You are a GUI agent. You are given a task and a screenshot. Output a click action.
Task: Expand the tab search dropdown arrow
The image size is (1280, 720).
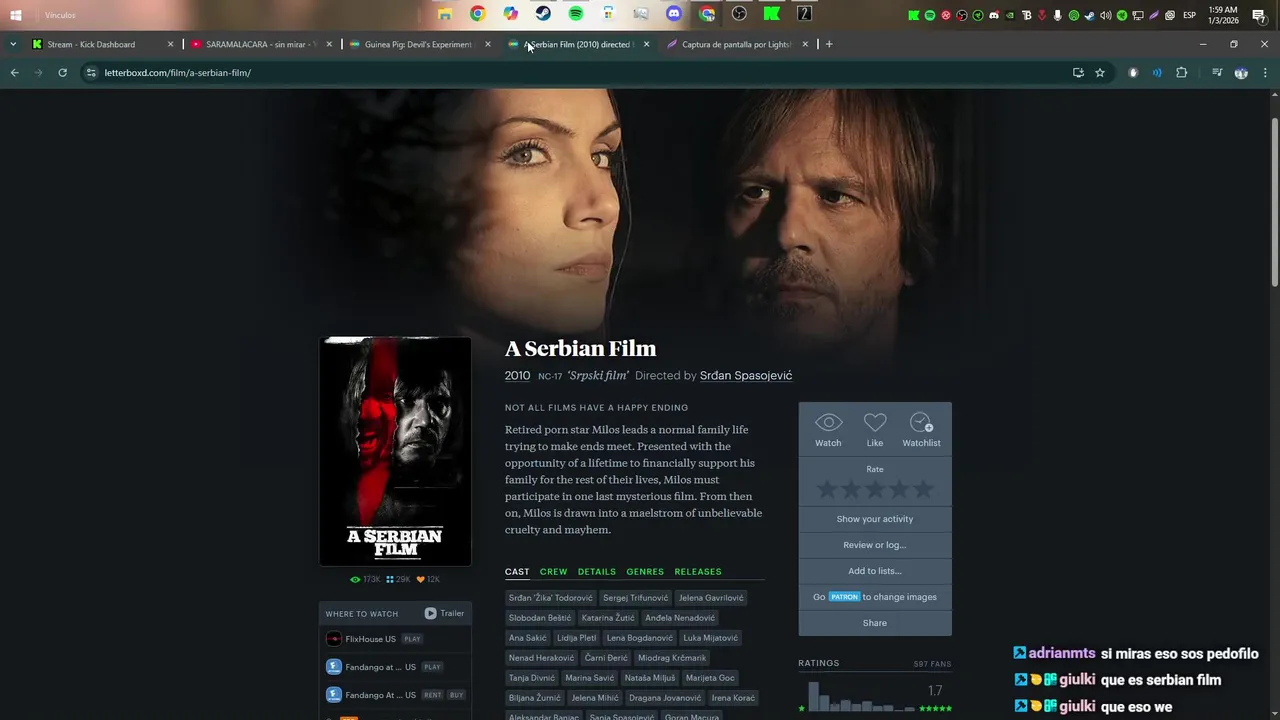click(x=12, y=44)
